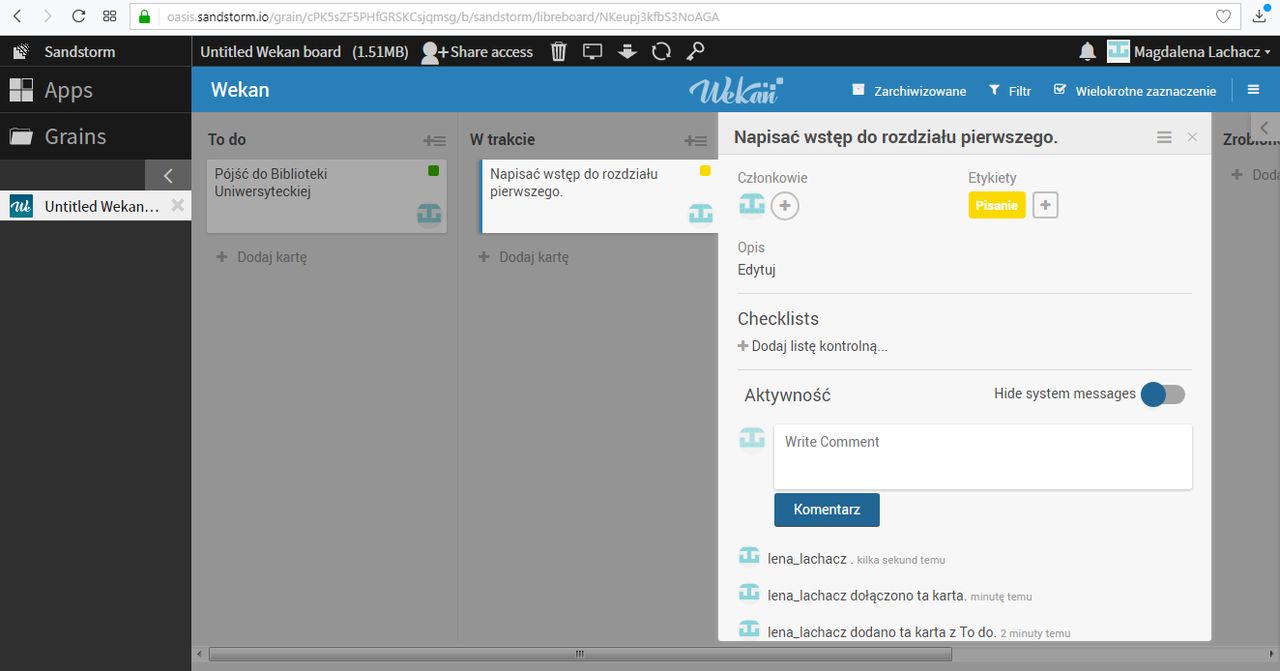
Task: Open Share access dialog
Action: [x=477, y=51]
